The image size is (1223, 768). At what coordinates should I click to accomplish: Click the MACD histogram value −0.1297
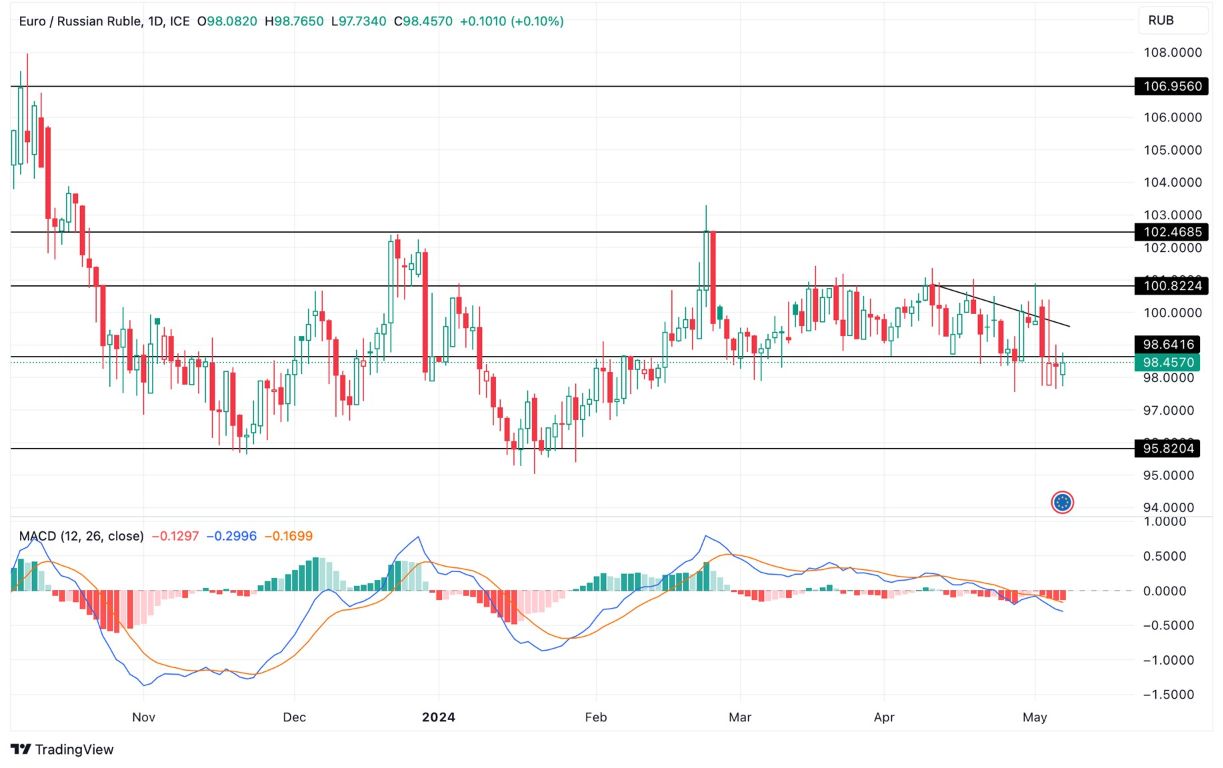coord(176,537)
